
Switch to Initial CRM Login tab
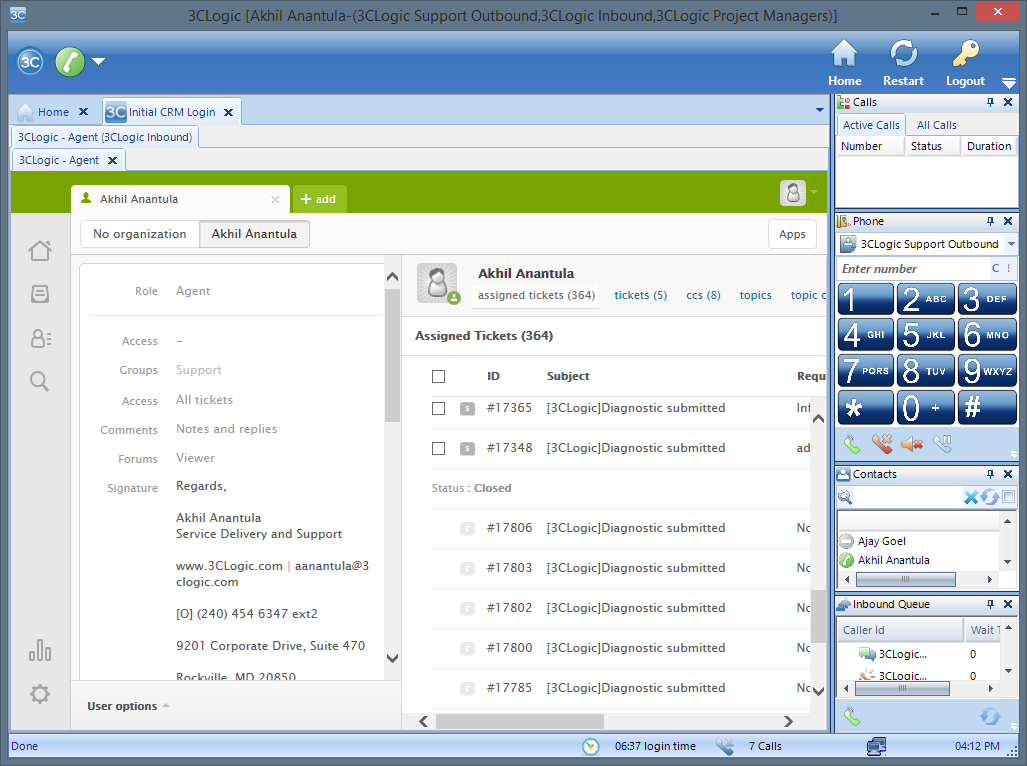(x=171, y=112)
